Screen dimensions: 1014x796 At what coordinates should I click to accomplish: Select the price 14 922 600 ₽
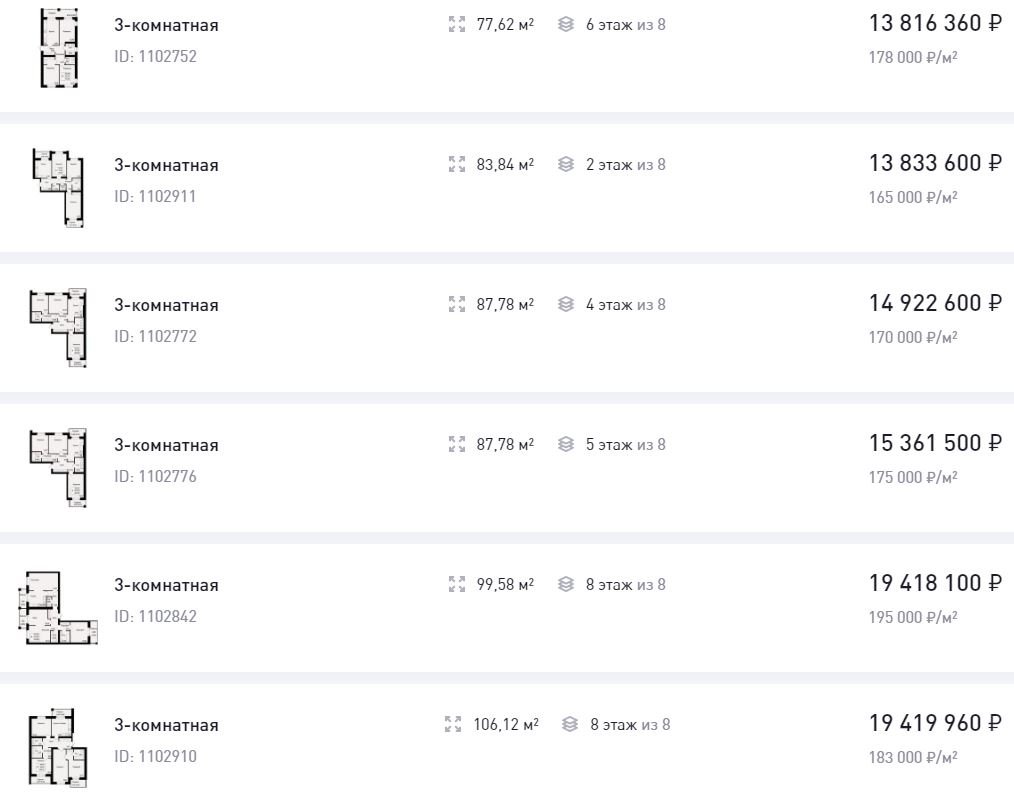coord(935,303)
